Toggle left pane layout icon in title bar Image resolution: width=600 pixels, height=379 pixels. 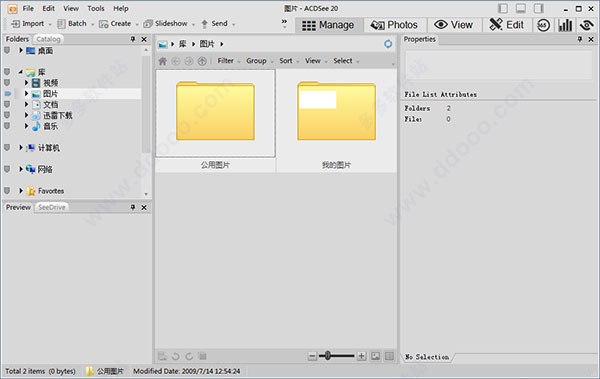[x=503, y=8]
